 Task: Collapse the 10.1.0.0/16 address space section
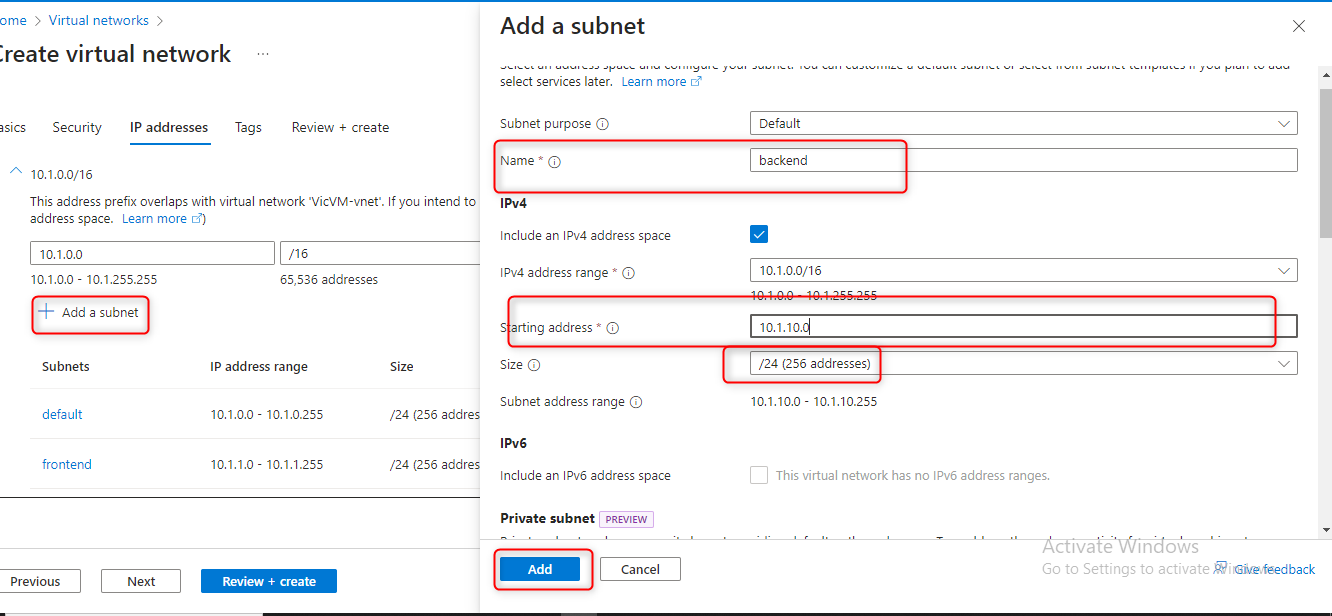[x=15, y=172]
